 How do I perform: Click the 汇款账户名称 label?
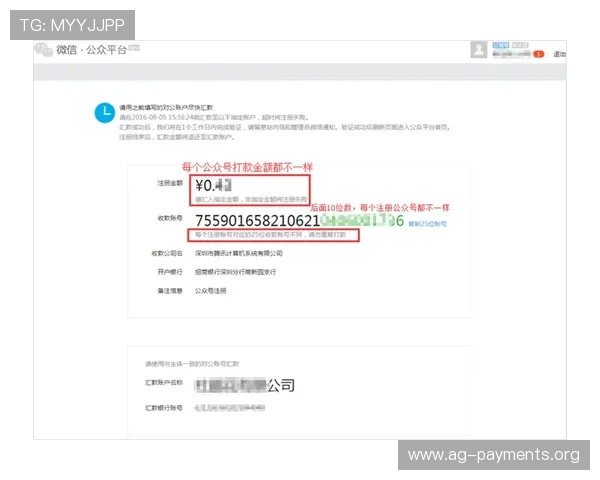tap(164, 382)
